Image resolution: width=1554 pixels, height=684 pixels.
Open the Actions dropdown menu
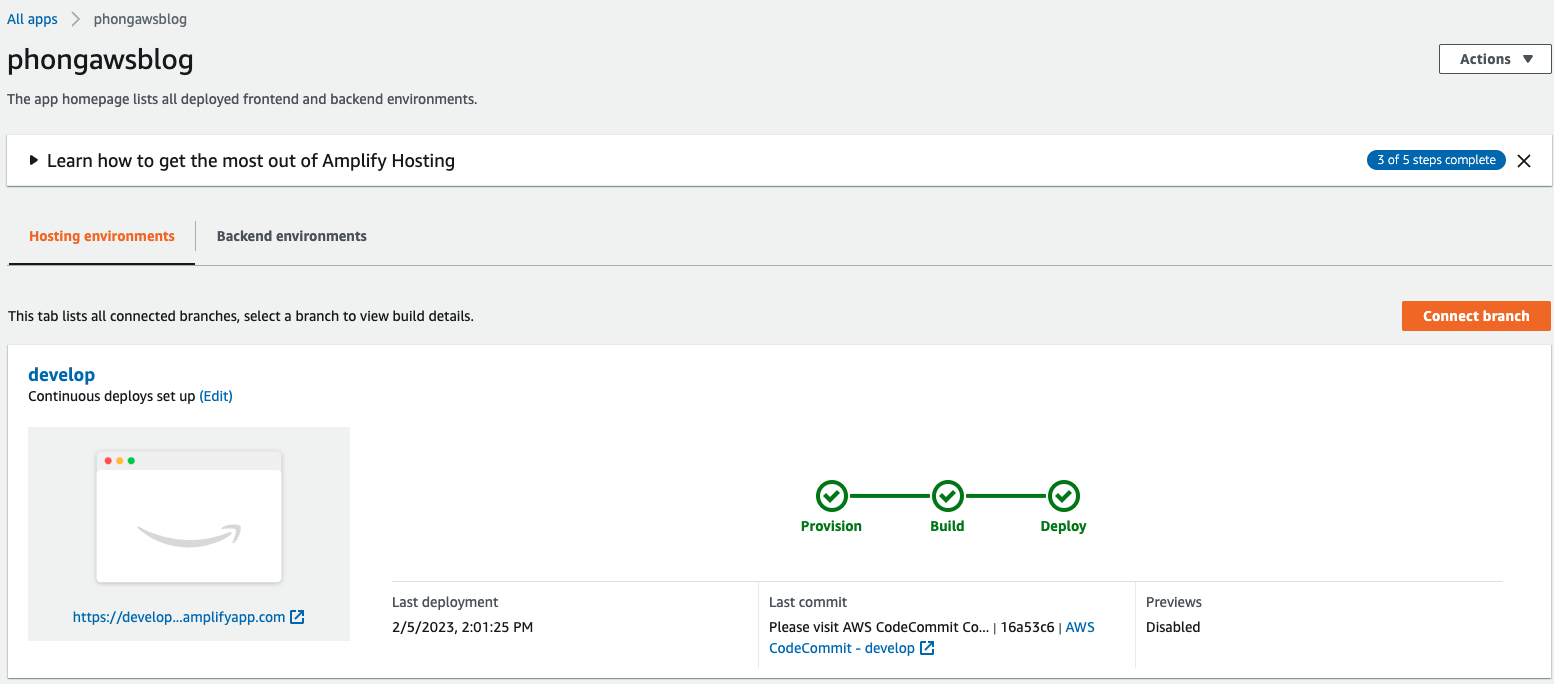1495,59
